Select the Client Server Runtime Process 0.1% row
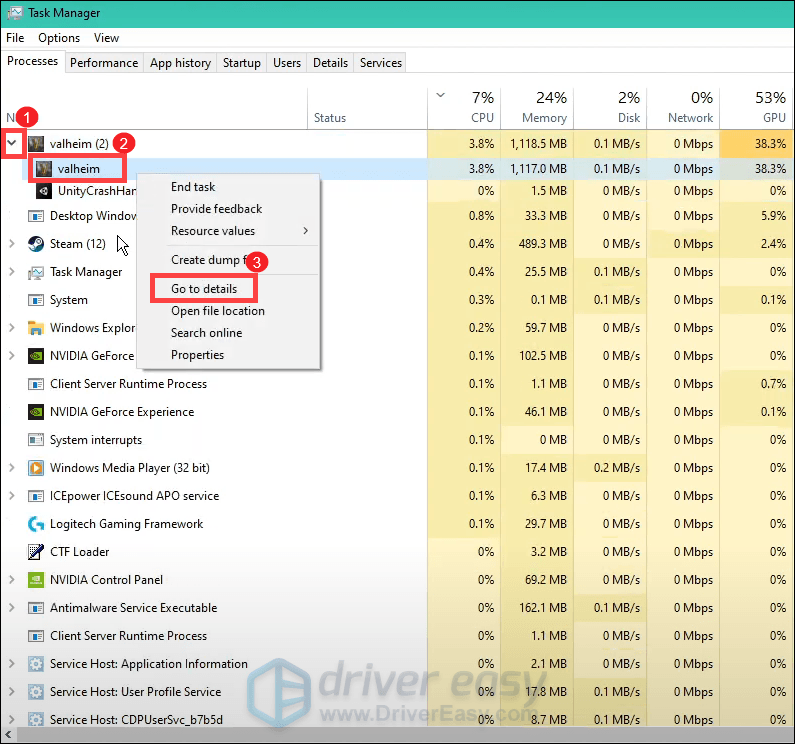This screenshot has height=744, width=795. (x=398, y=384)
